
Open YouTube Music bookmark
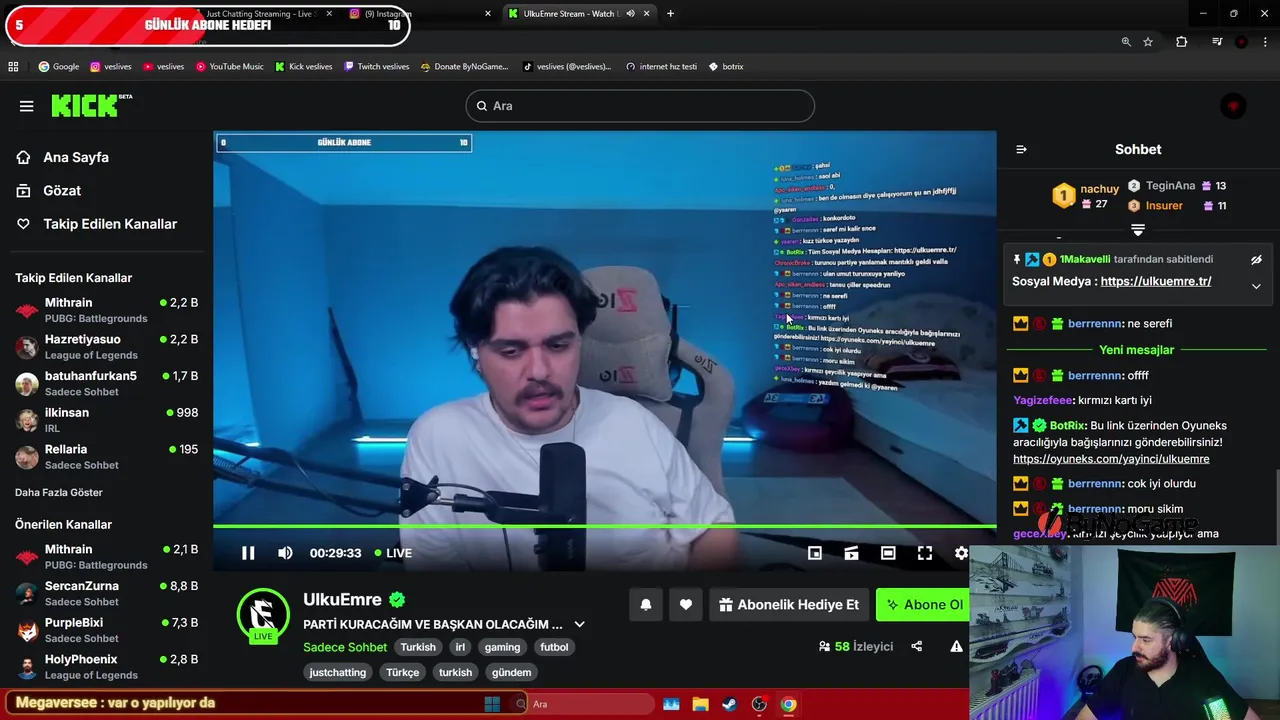click(x=230, y=67)
